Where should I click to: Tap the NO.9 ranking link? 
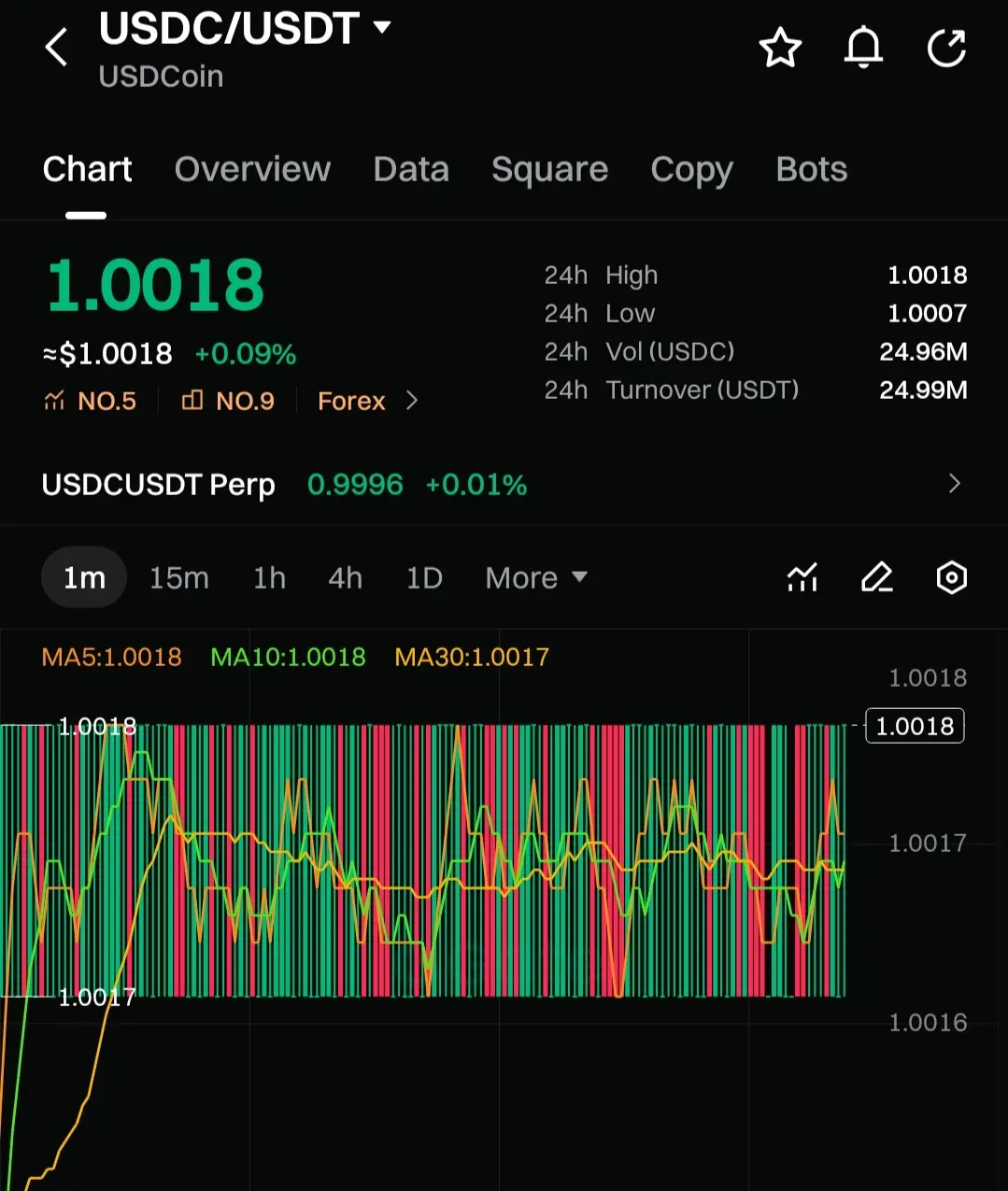point(229,401)
